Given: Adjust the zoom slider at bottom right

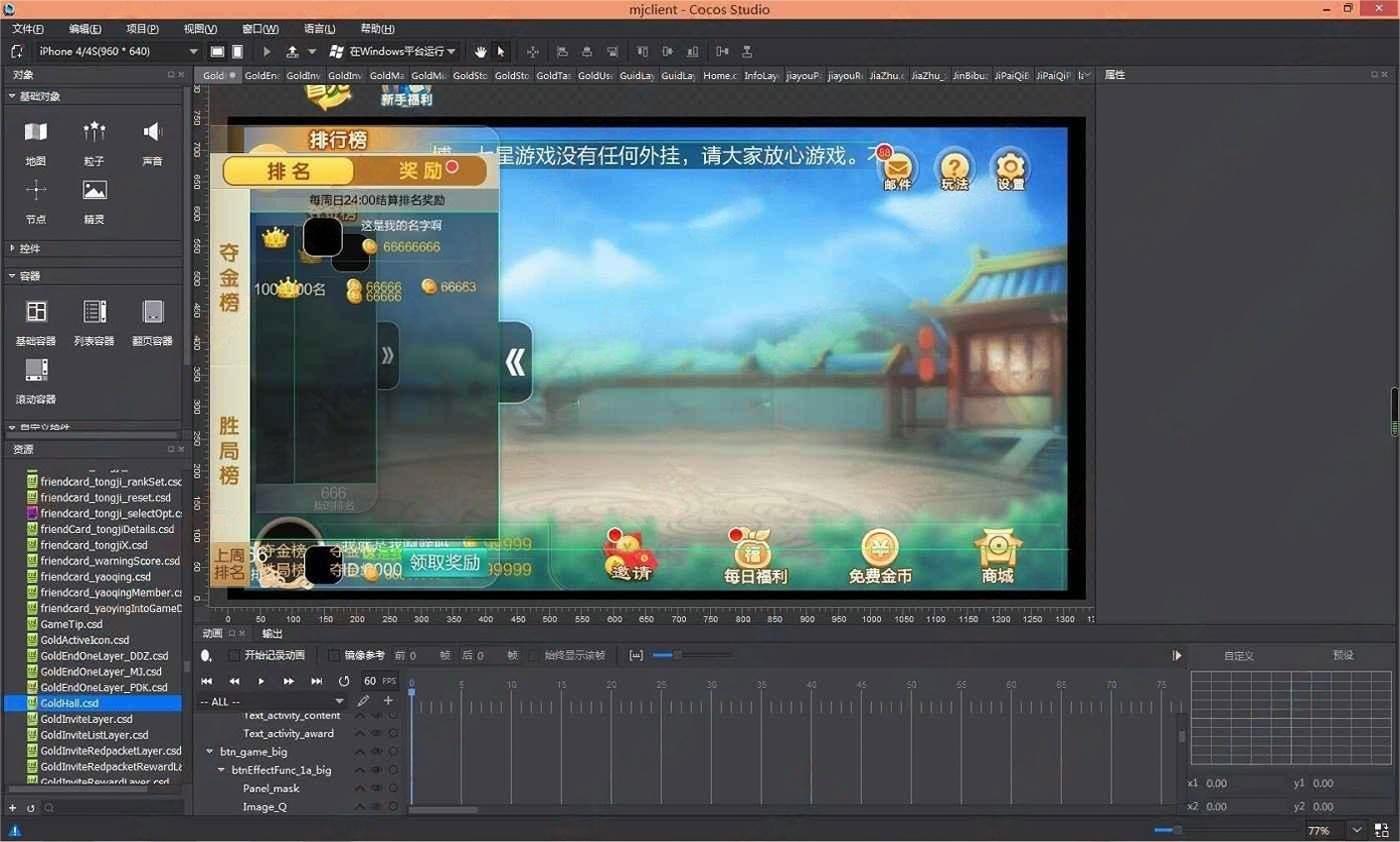Looking at the screenshot, I should [x=1177, y=830].
